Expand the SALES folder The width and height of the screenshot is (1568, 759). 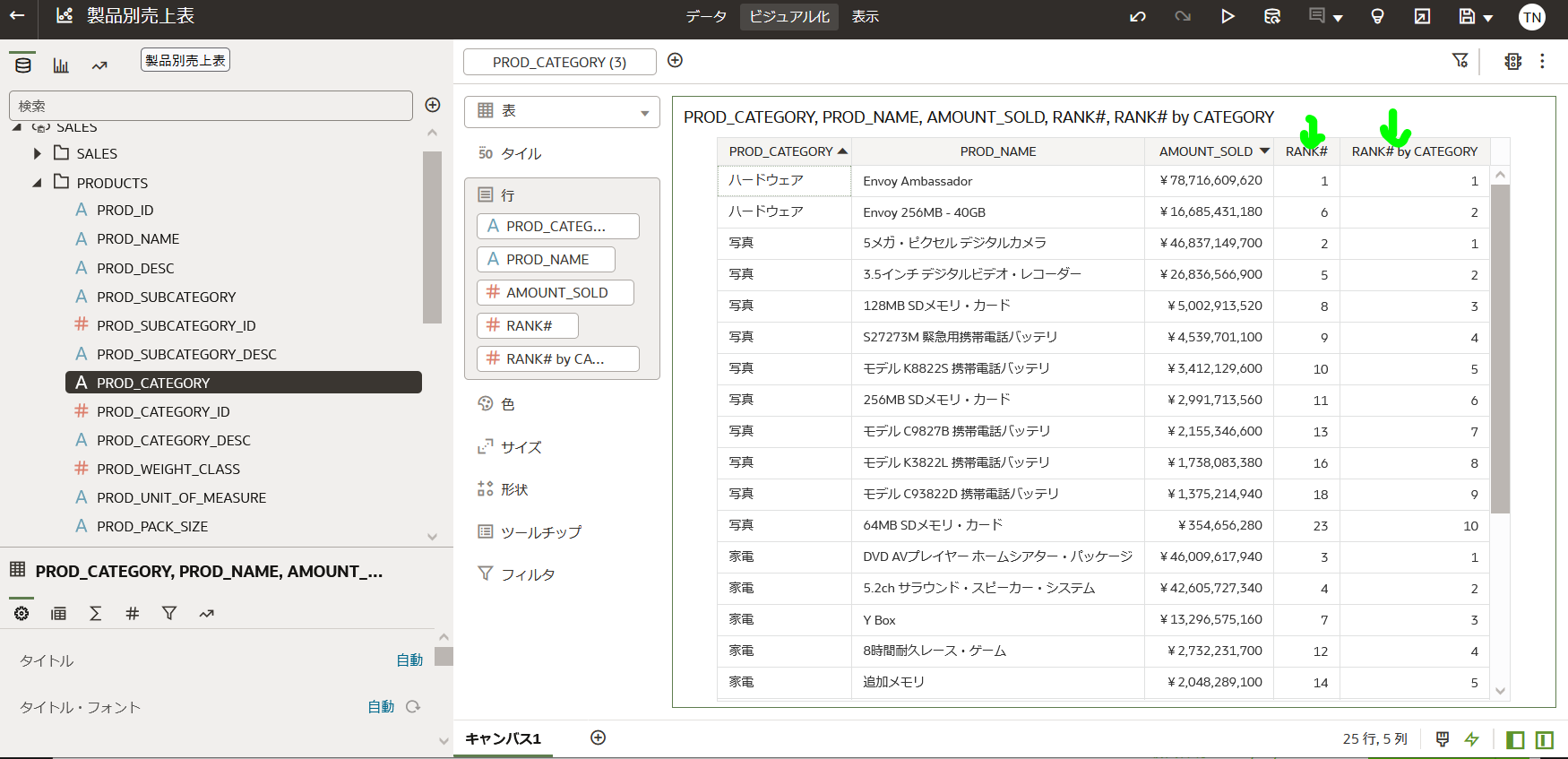(x=38, y=154)
